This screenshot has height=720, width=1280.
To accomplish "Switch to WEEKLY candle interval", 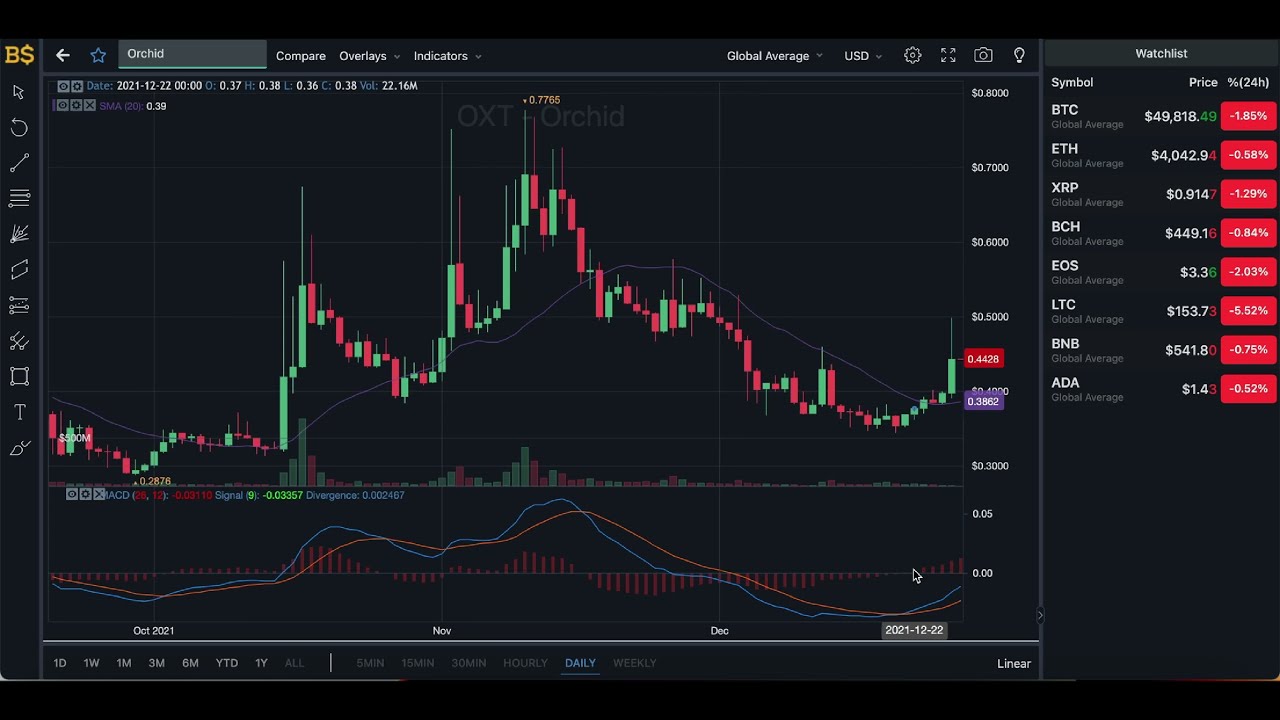I will coord(634,663).
